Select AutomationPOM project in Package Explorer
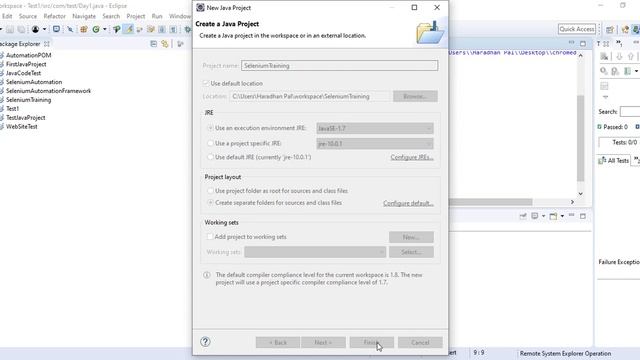Screen dimensions: 640x360 (x=28, y=55)
